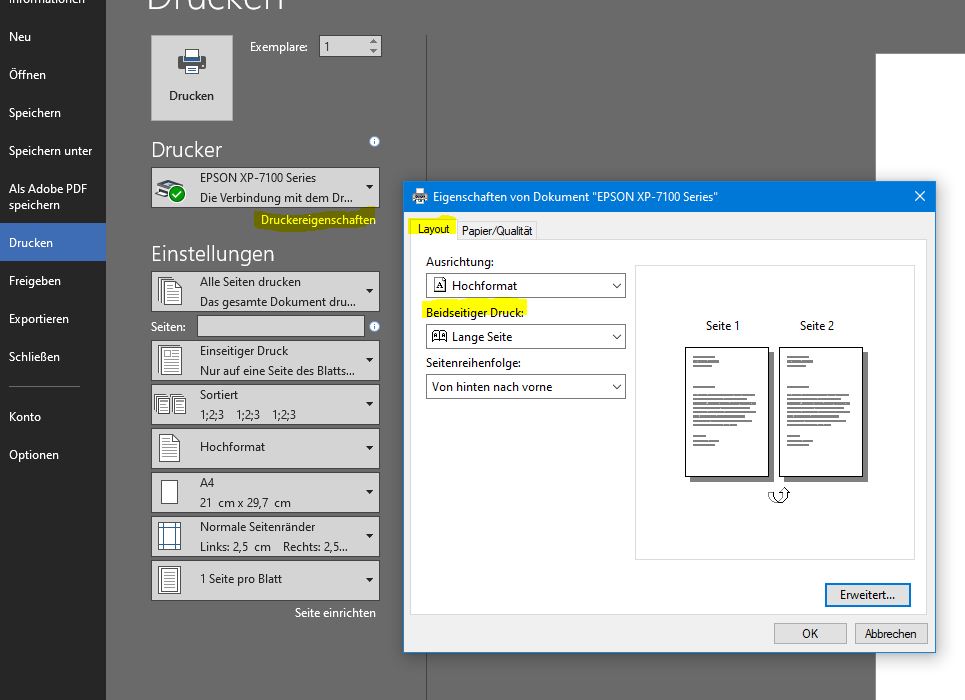Viewport: 965px width, 700px height.
Task: Close the Eigenschaften von Dokument dialog
Action: [x=919, y=196]
